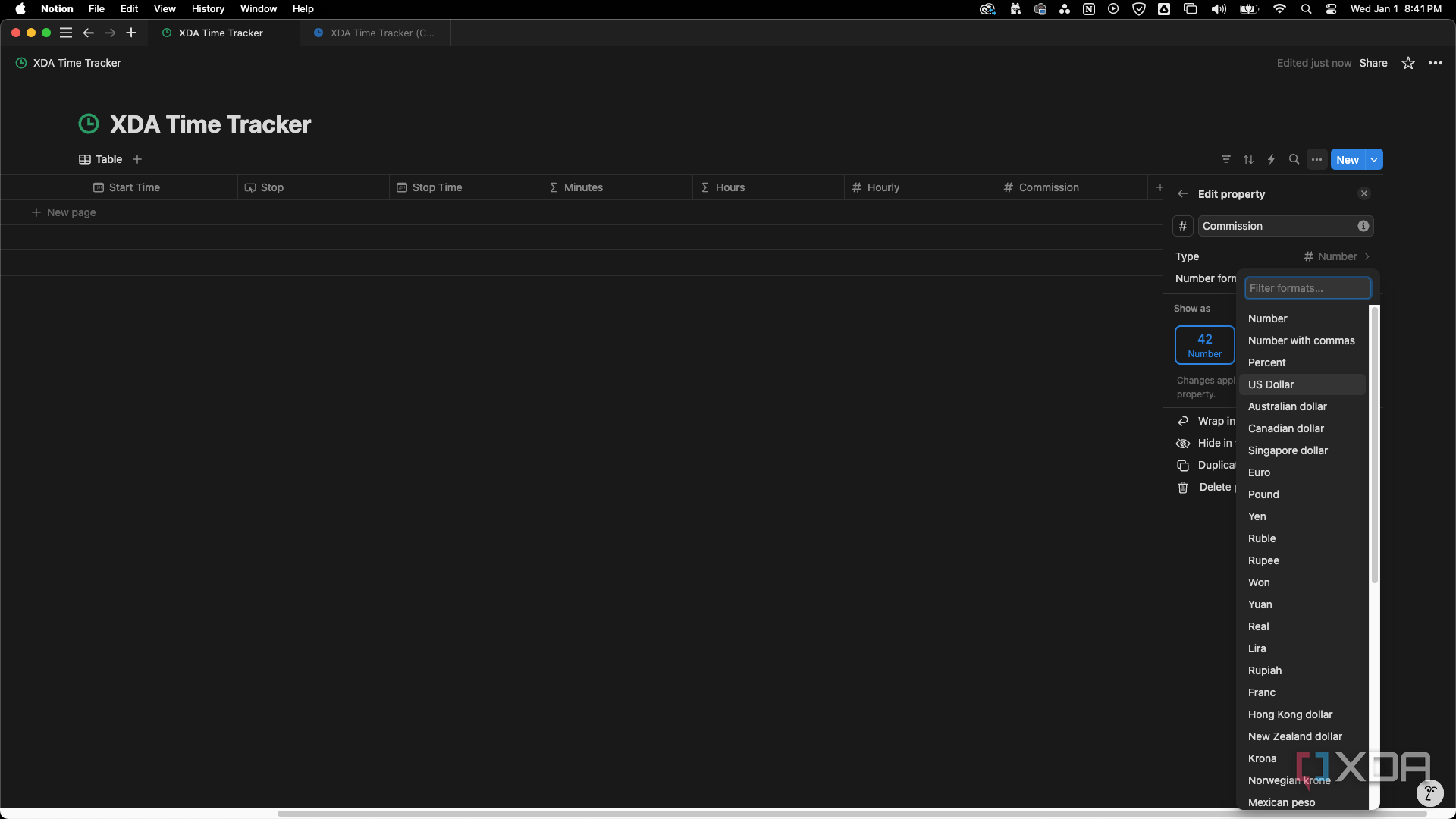Click the format list scrollbar
Viewport: 1456px width, 819px height.
click(x=1374, y=444)
